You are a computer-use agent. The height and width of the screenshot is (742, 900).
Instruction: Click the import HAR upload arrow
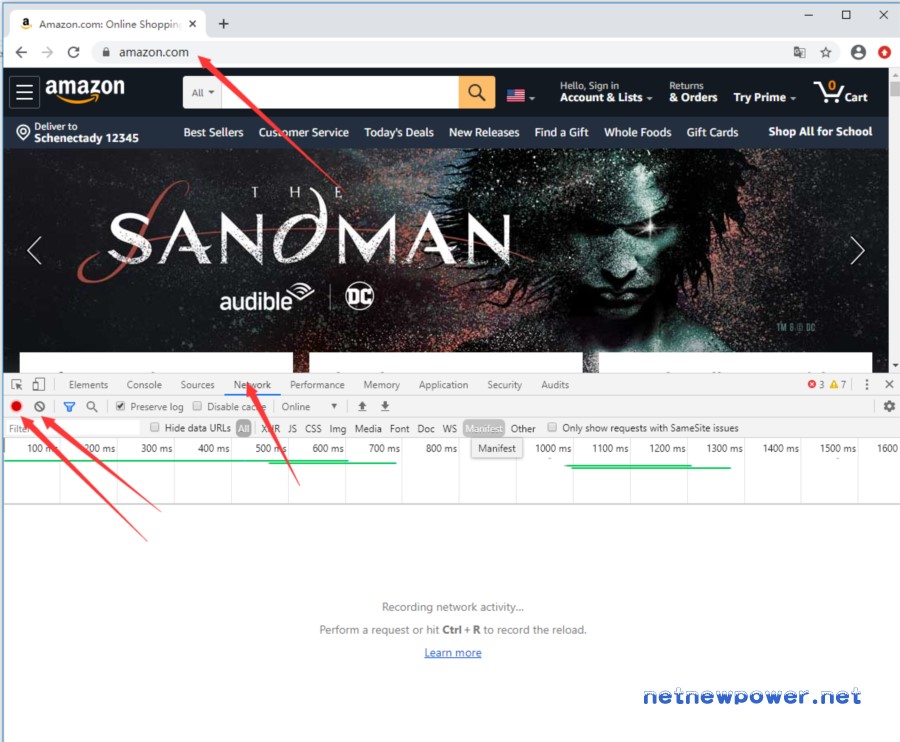coord(362,406)
